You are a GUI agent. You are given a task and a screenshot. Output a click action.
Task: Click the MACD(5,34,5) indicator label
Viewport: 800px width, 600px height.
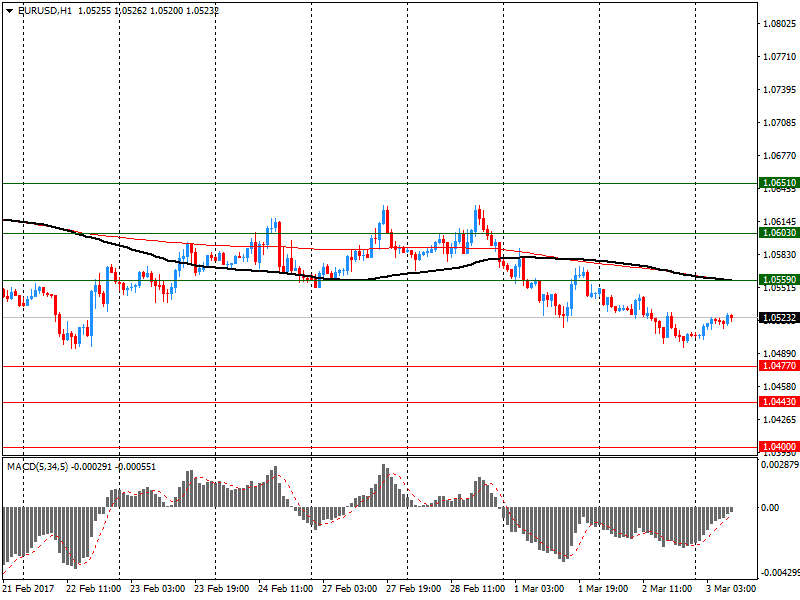tap(38, 466)
